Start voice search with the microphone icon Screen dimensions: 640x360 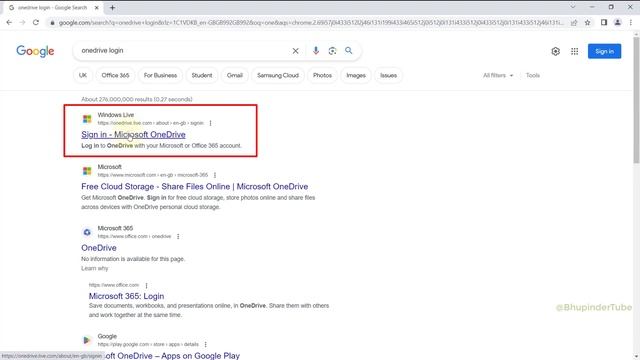pos(316,51)
